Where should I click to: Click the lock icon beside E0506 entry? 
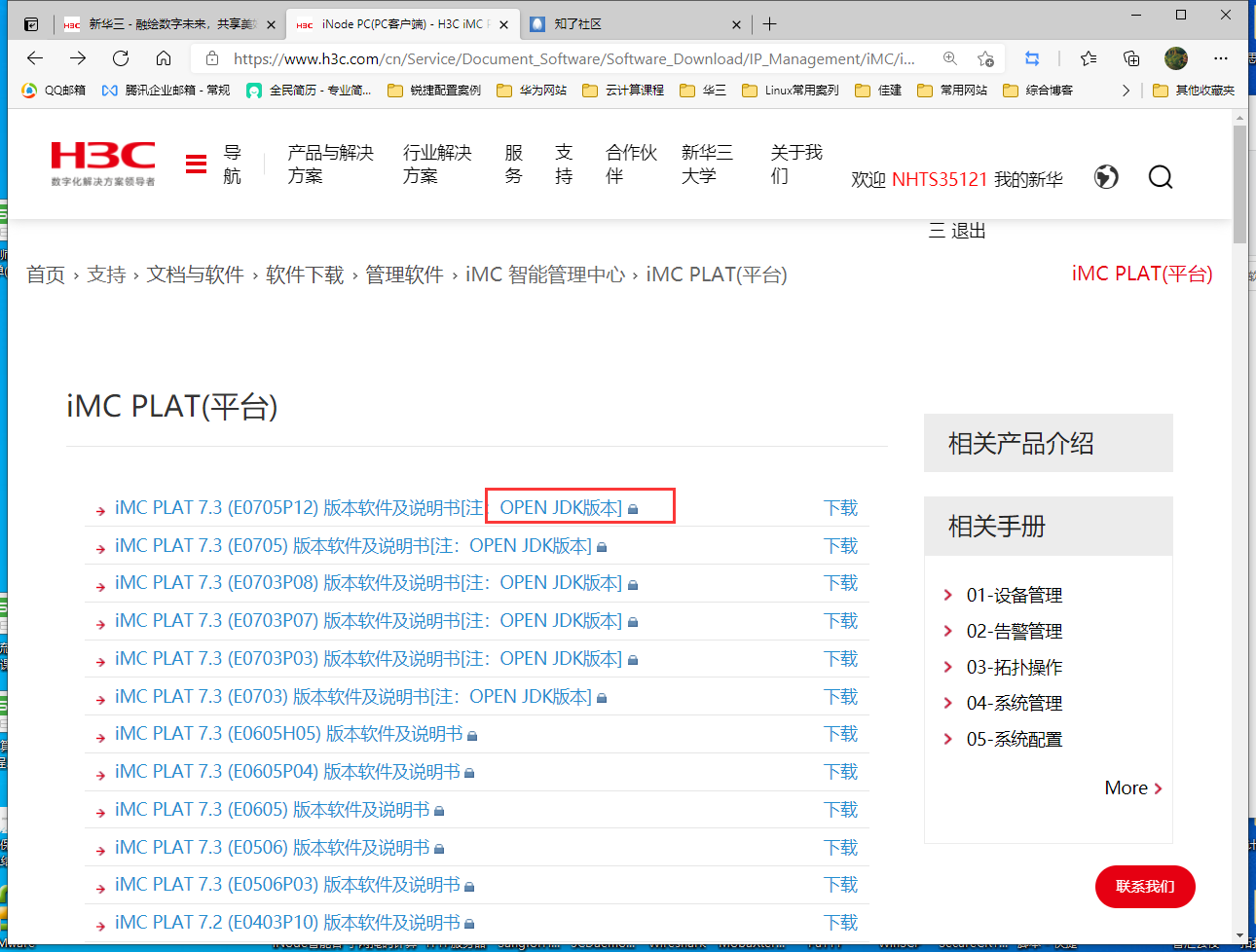(439, 849)
